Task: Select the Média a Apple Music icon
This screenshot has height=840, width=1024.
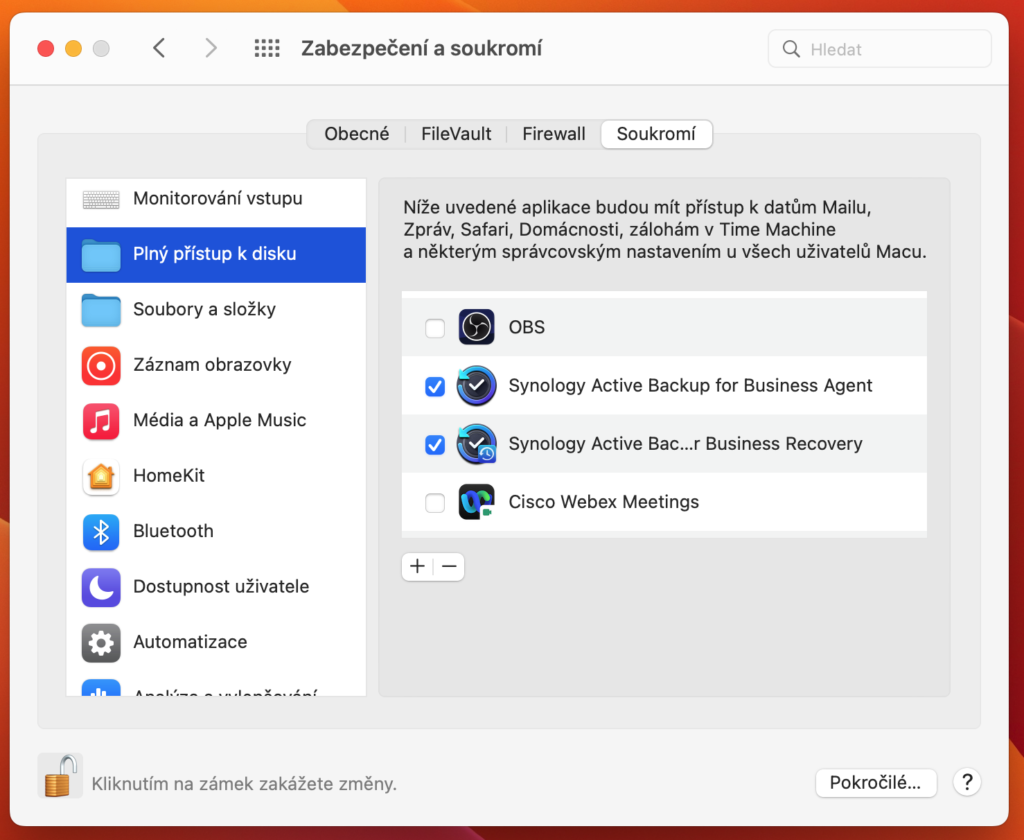Action: click(101, 421)
